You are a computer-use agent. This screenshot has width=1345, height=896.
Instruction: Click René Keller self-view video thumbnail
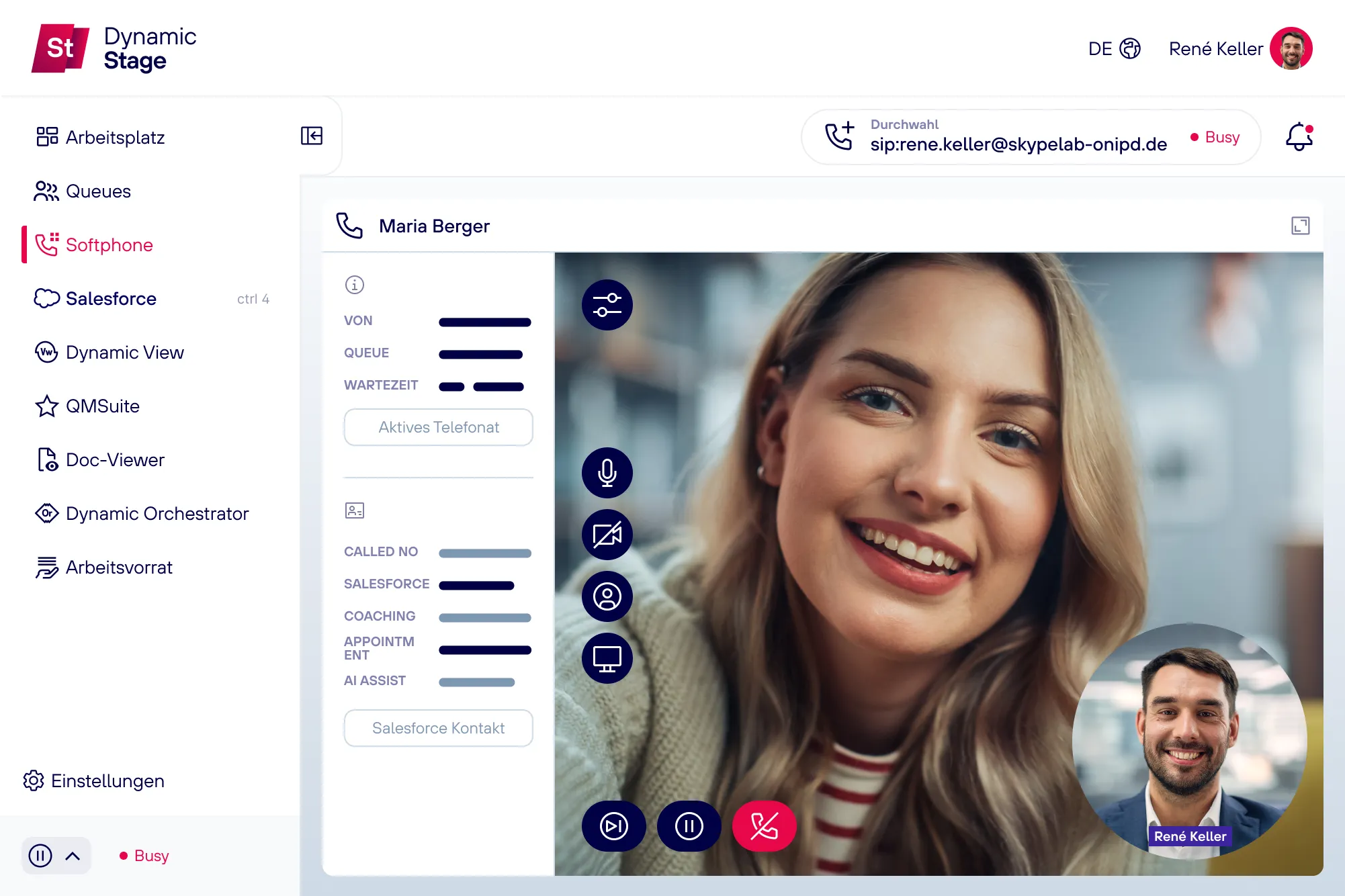1189,741
